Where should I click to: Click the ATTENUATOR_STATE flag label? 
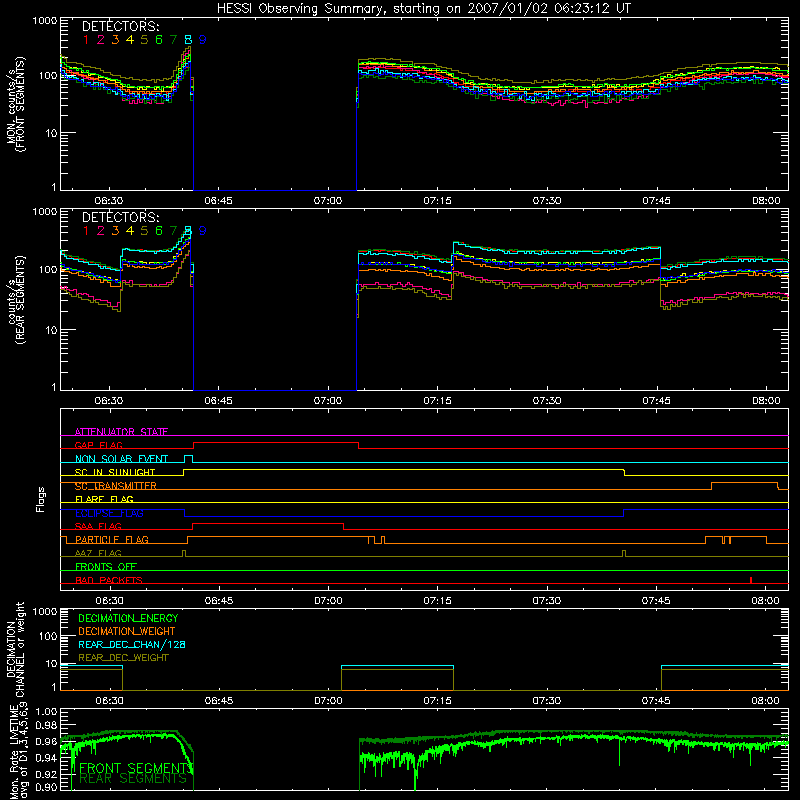click(x=121, y=432)
